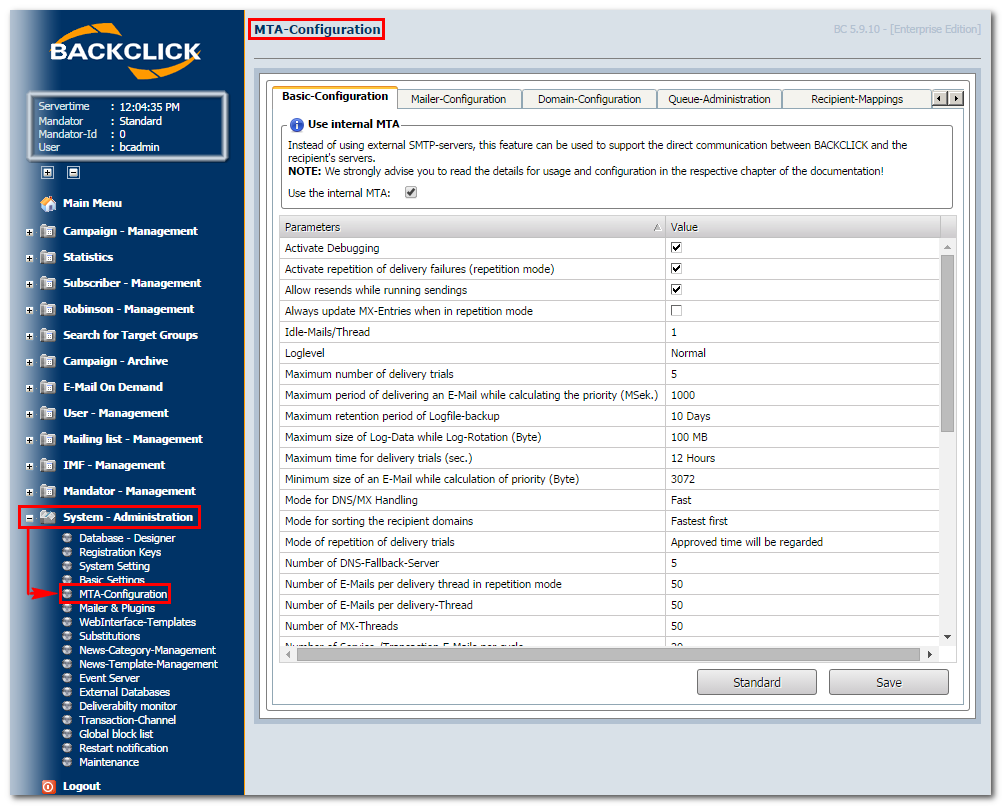Open the Queue-Administration tab
The width and height of the screenshot is (1002, 806).
[x=720, y=99]
